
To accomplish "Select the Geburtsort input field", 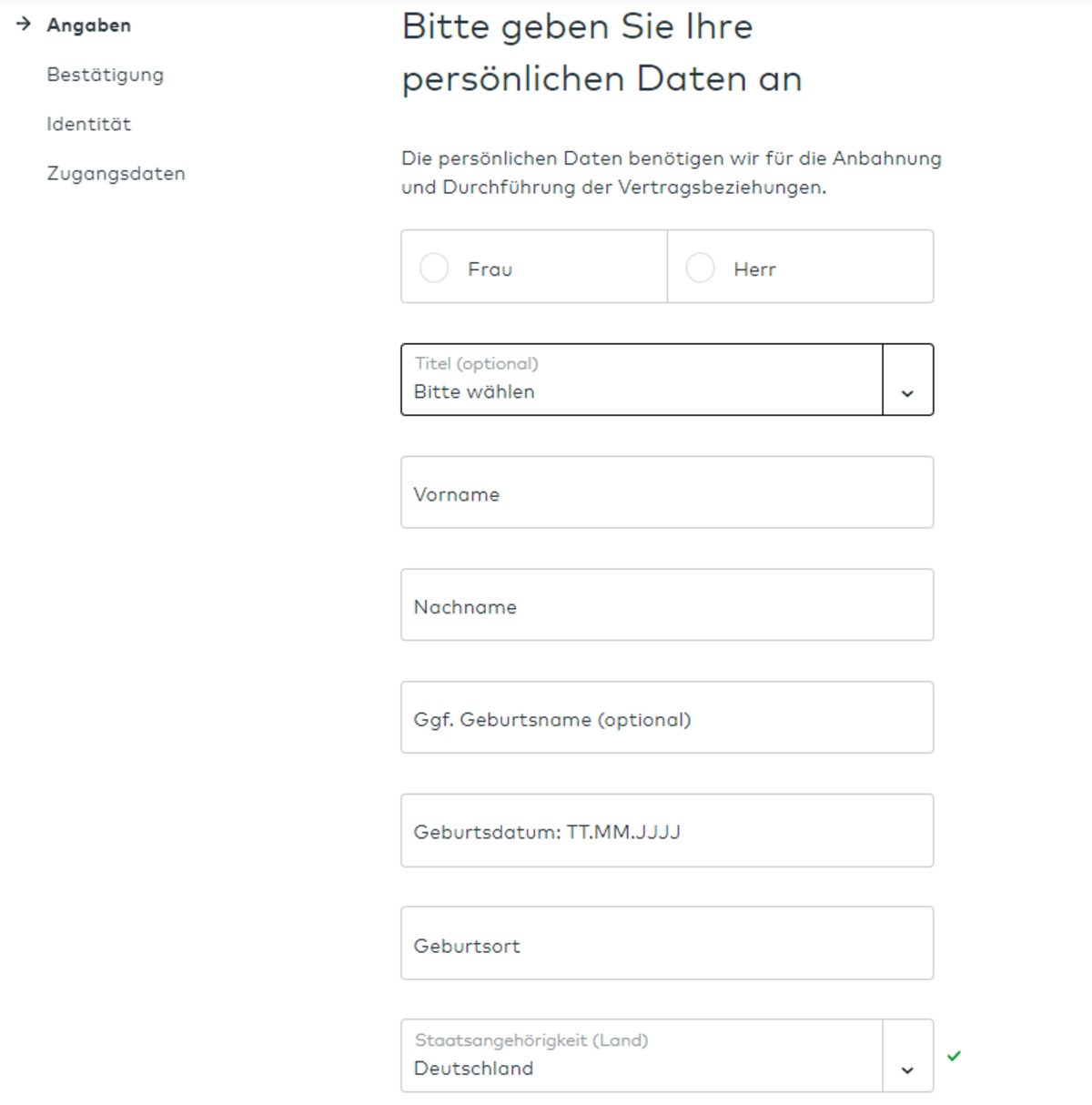I will click(x=667, y=942).
